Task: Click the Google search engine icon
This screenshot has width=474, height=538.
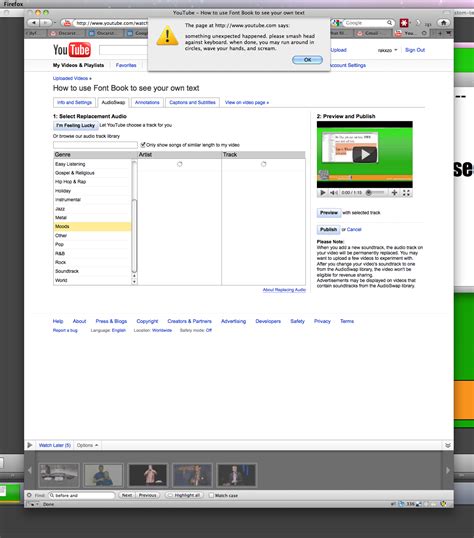Action: point(336,23)
